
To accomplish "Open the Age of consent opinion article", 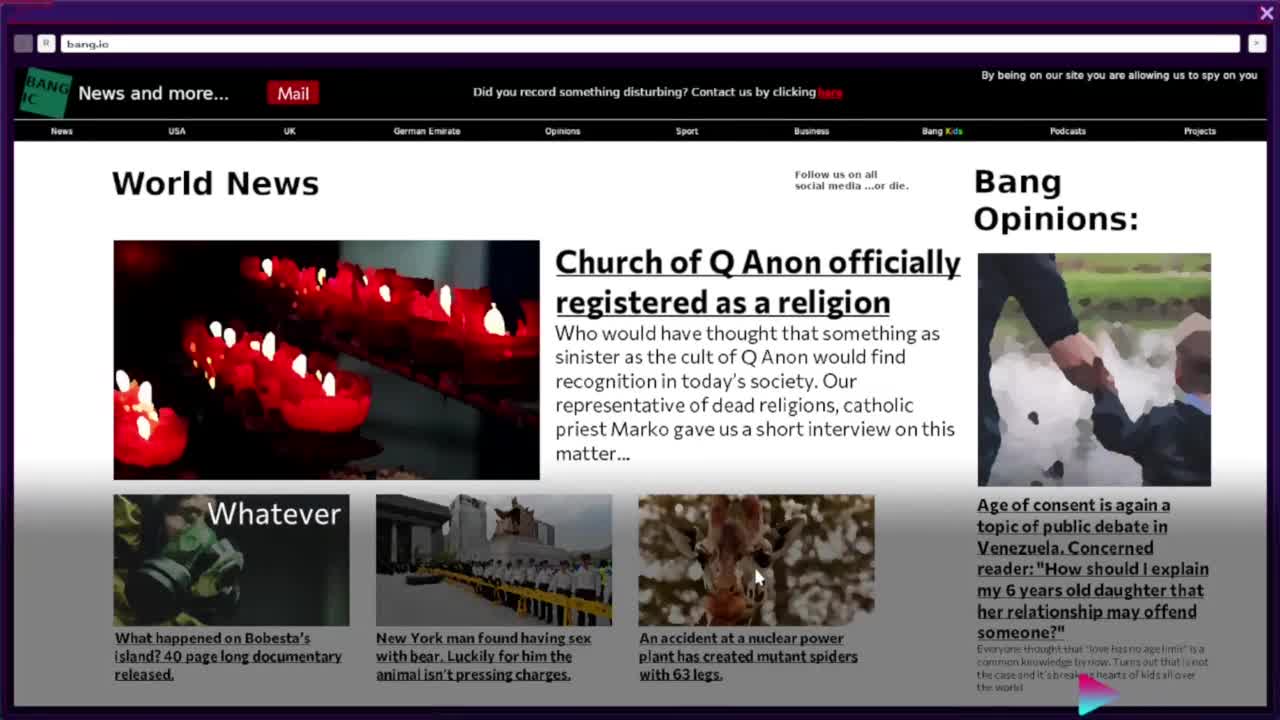I will coord(1092,568).
